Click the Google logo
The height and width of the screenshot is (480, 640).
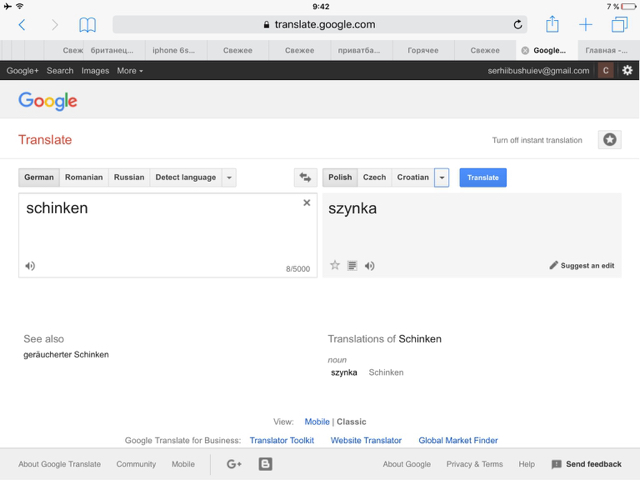(48, 101)
